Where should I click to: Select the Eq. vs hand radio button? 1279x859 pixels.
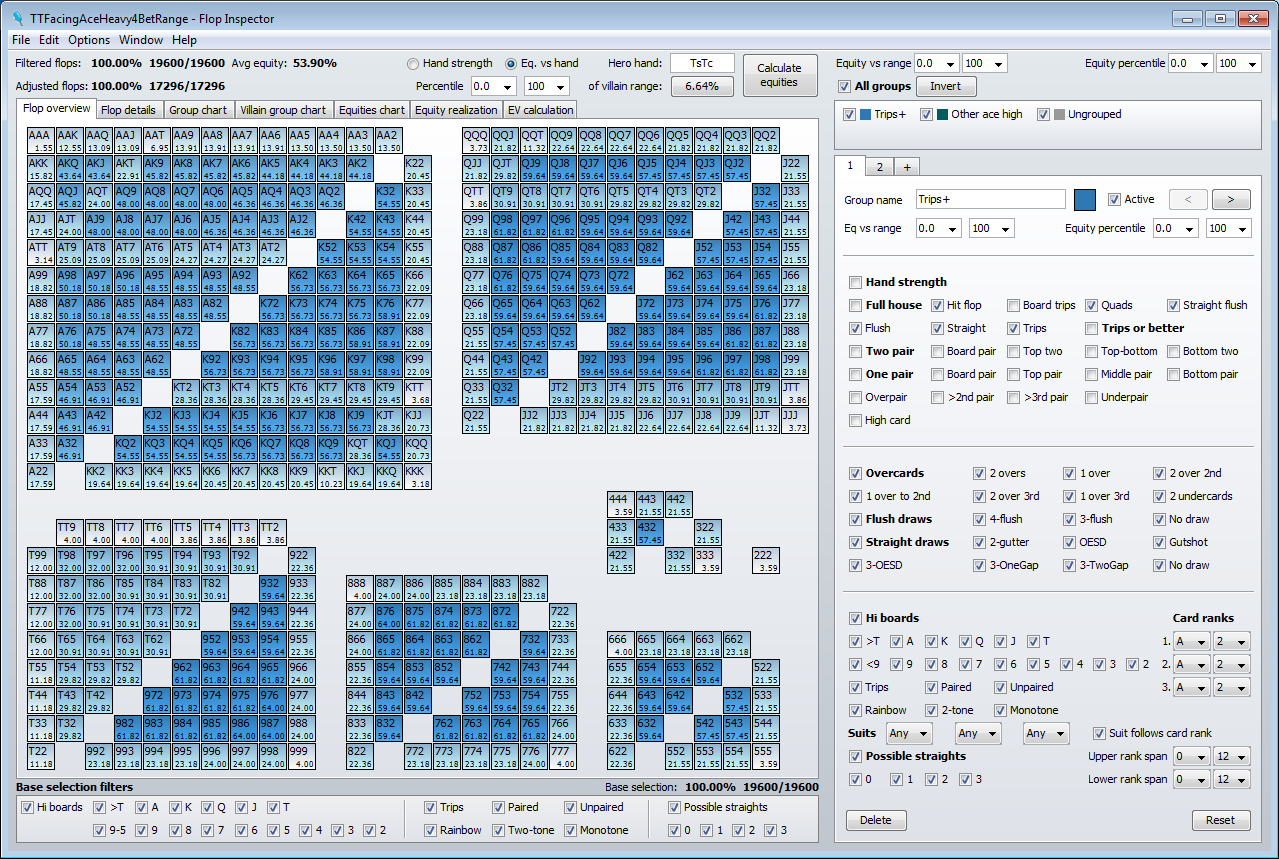(x=511, y=63)
